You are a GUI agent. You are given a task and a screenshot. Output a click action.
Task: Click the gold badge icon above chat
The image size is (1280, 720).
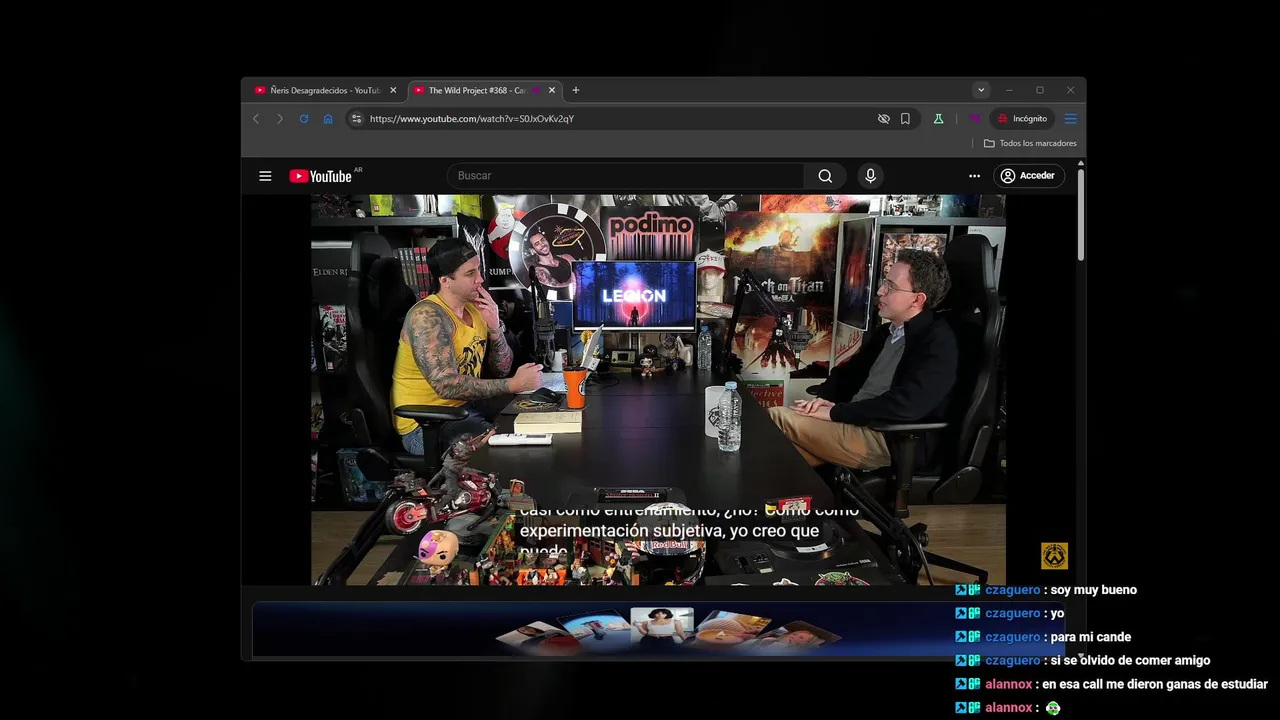pos(1054,555)
